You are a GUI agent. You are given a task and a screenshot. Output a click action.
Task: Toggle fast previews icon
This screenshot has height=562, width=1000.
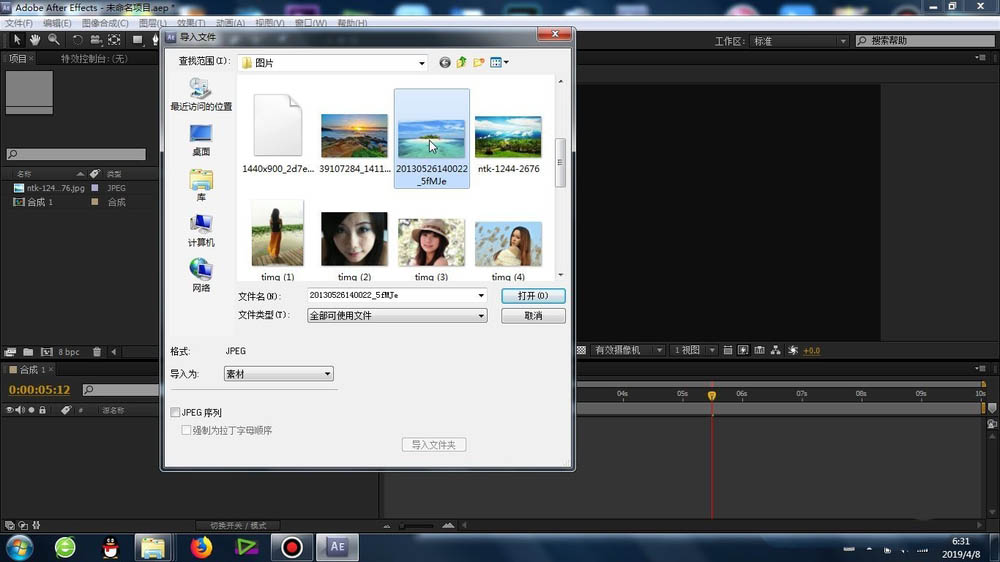click(x=743, y=350)
